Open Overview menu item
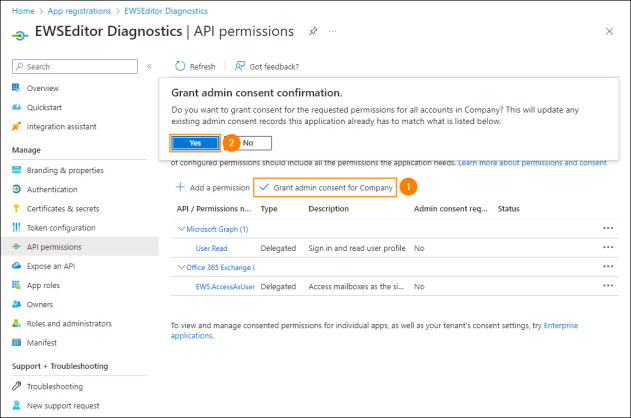 43,88
